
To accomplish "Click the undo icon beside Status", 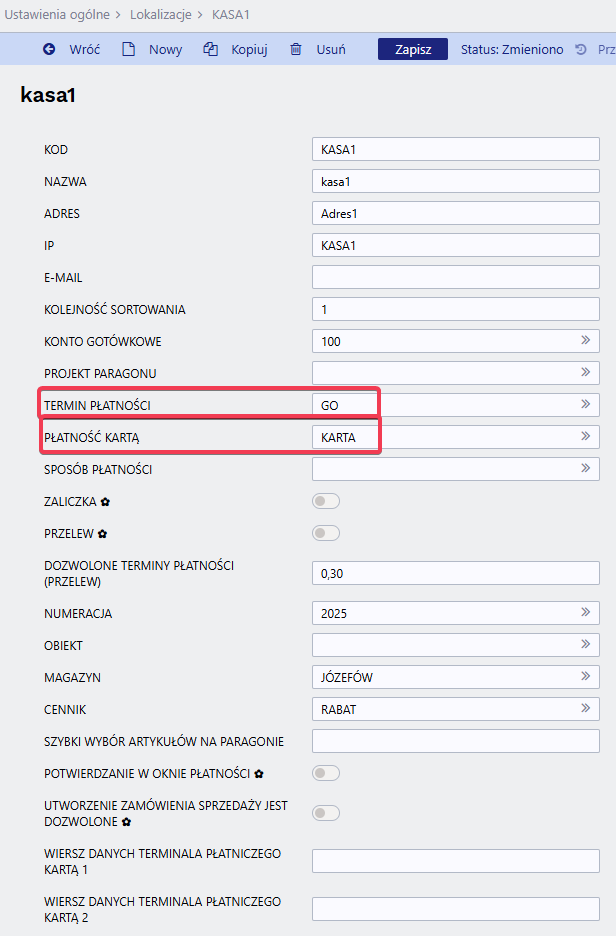I will (581, 49).
